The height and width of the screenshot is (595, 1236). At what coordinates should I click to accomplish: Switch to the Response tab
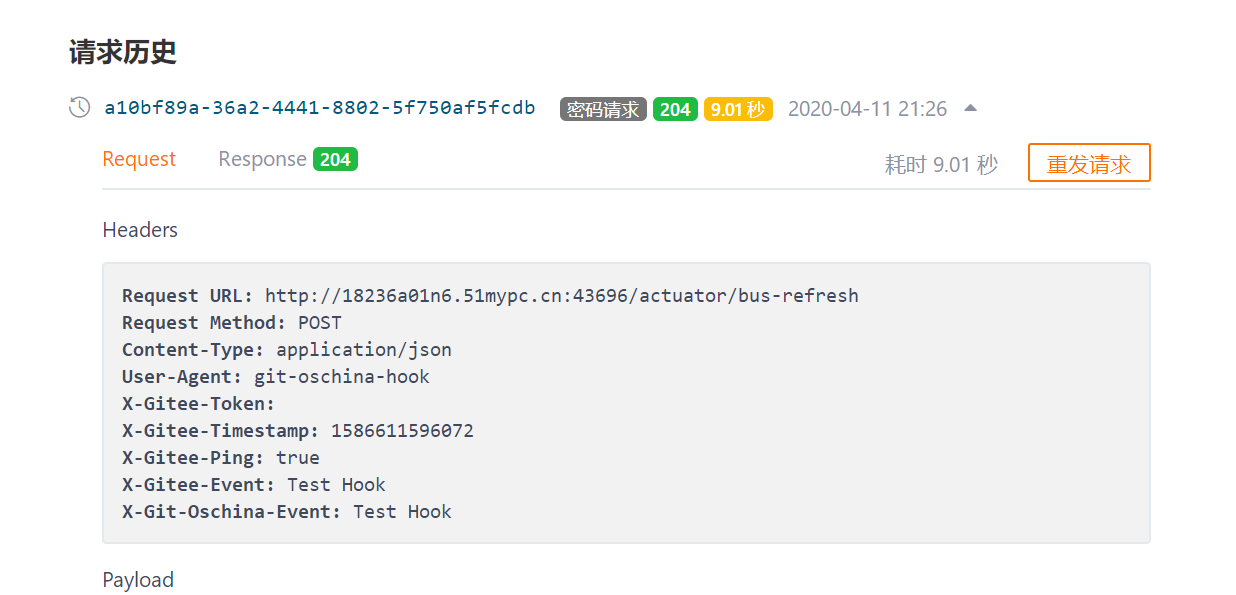[262, 158]
